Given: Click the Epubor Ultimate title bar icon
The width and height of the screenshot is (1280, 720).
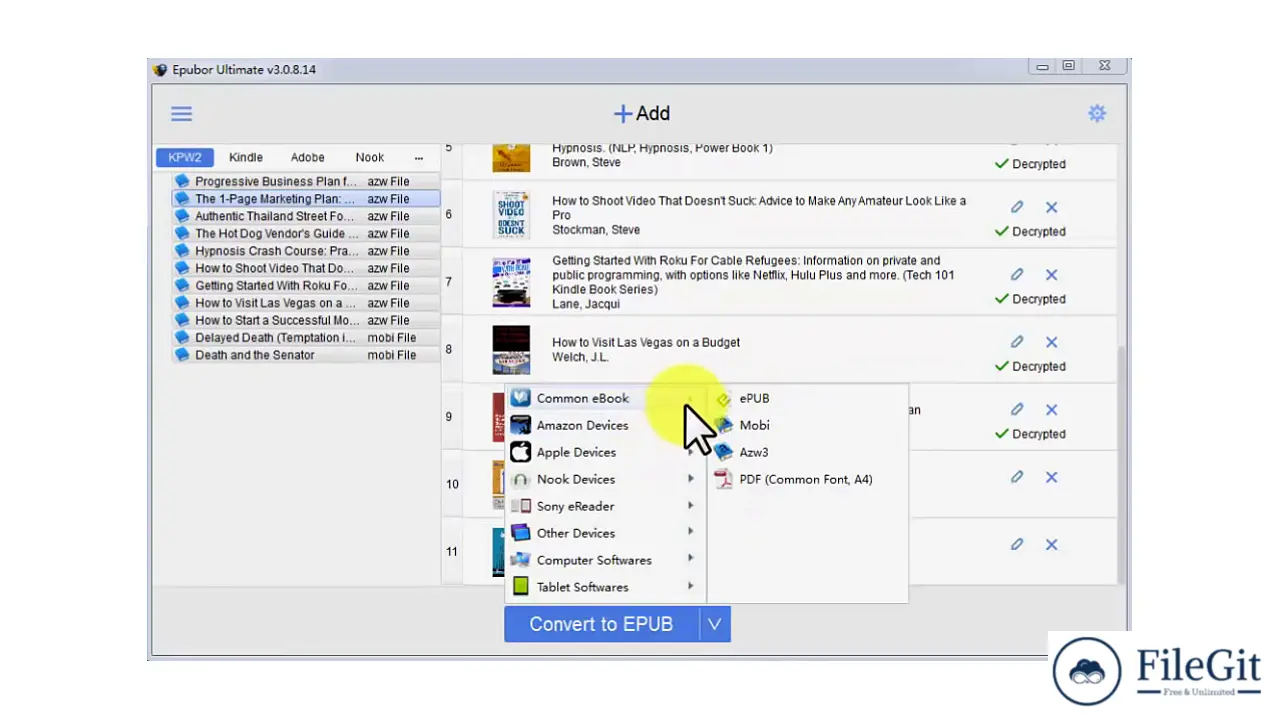Looking at the screenshot, I should (160, 70).
